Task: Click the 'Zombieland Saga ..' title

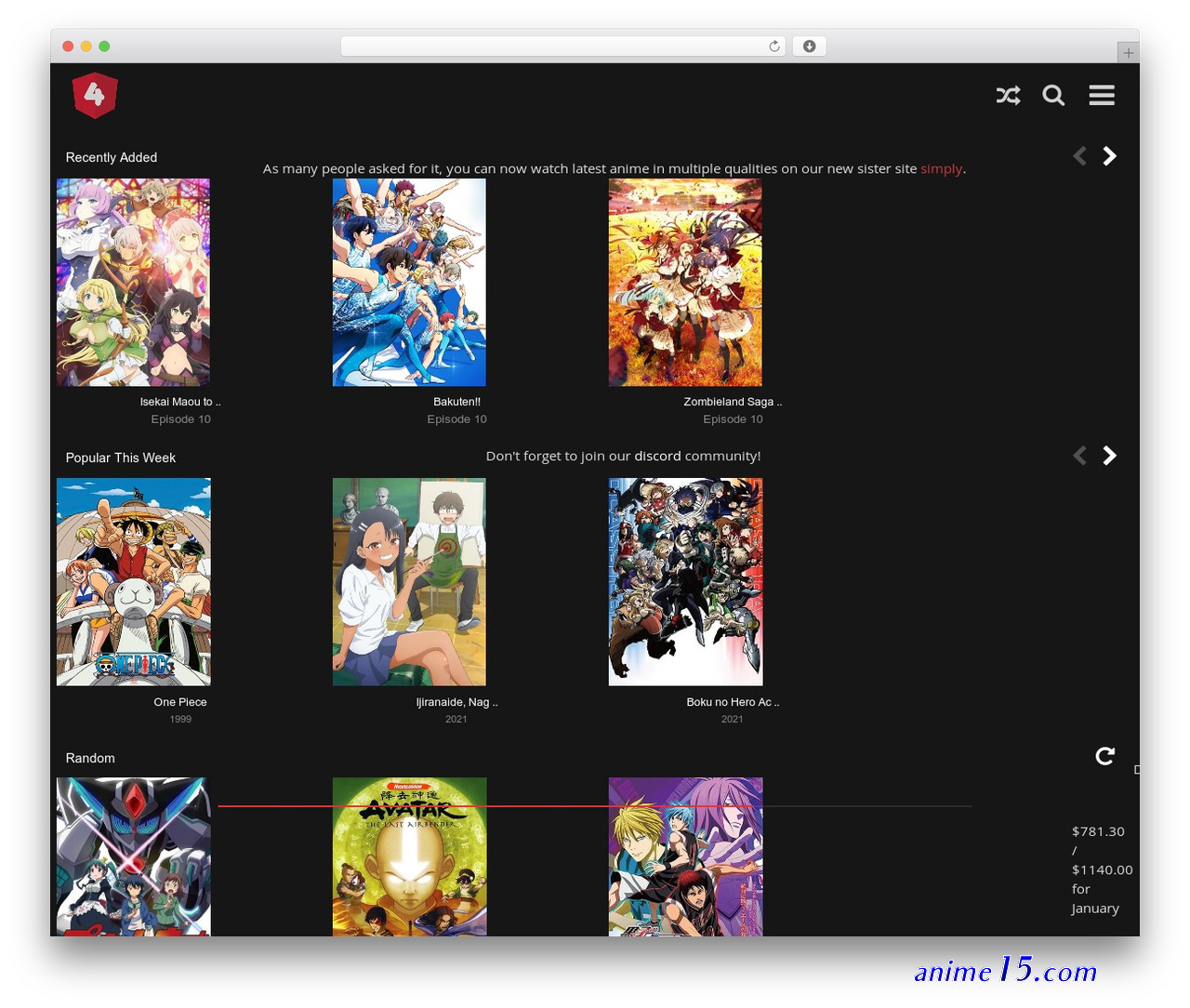Action: point(733,402)
